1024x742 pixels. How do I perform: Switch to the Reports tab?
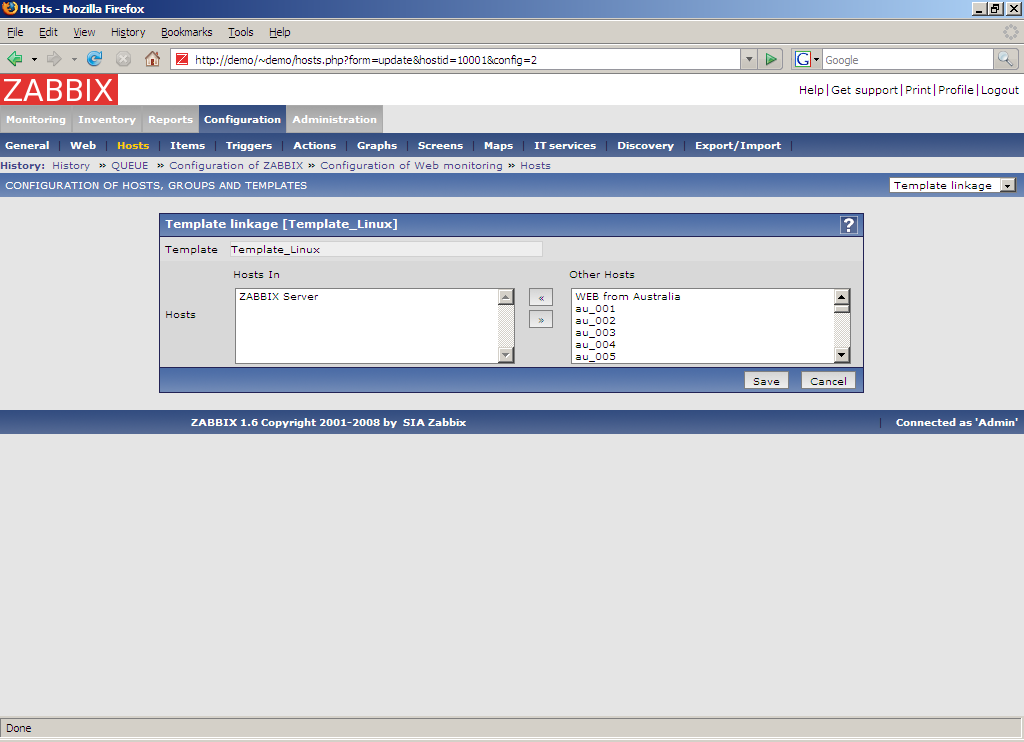tap(170, 120)
